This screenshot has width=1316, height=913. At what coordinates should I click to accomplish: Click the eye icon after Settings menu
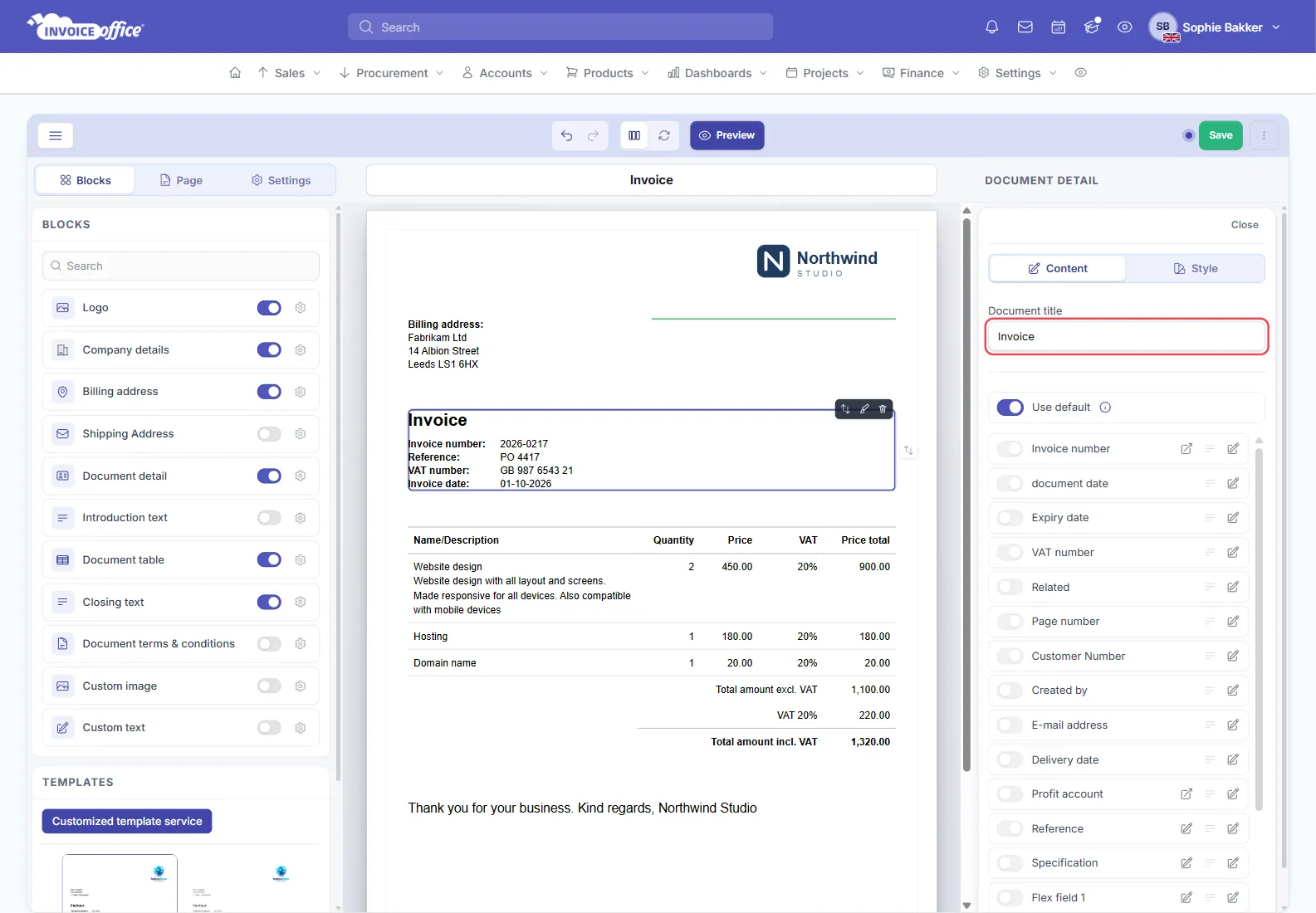(x=1080, y=73)
